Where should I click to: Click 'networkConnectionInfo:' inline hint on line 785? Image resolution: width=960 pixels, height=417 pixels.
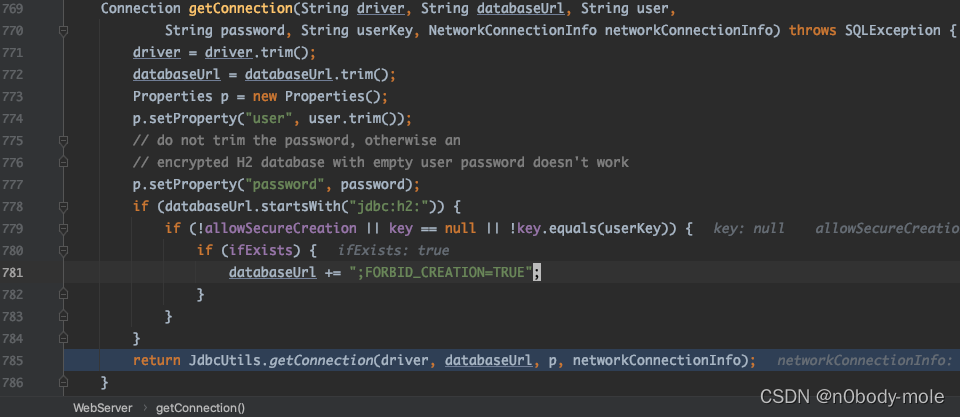(x=864, y=361)
